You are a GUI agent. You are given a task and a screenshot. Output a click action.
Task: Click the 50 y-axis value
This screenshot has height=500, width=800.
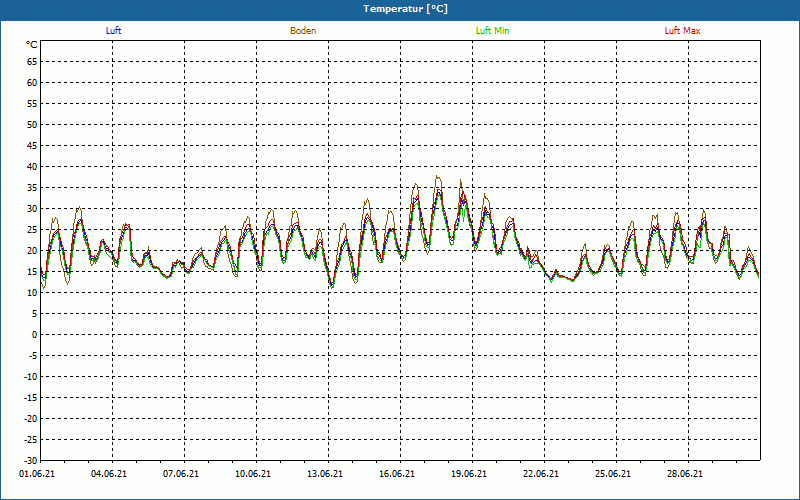coord(32,124)
